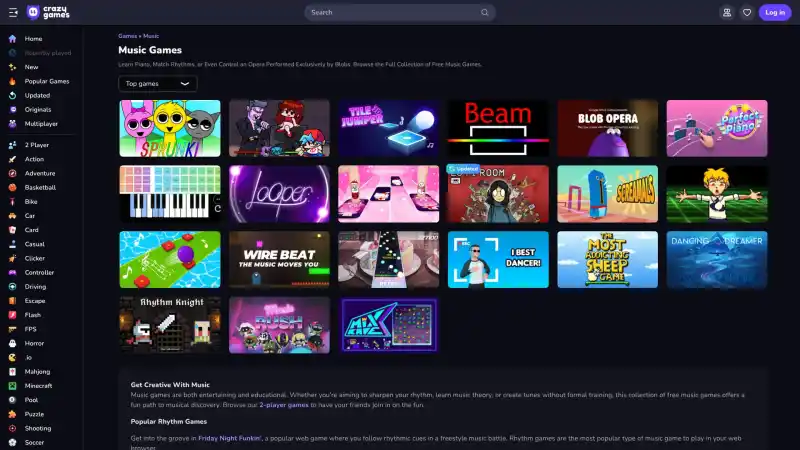Viewport: 800px width, 450px height.
Task: Click the Music breadcrumb link
Action: [x=151, y=36]
